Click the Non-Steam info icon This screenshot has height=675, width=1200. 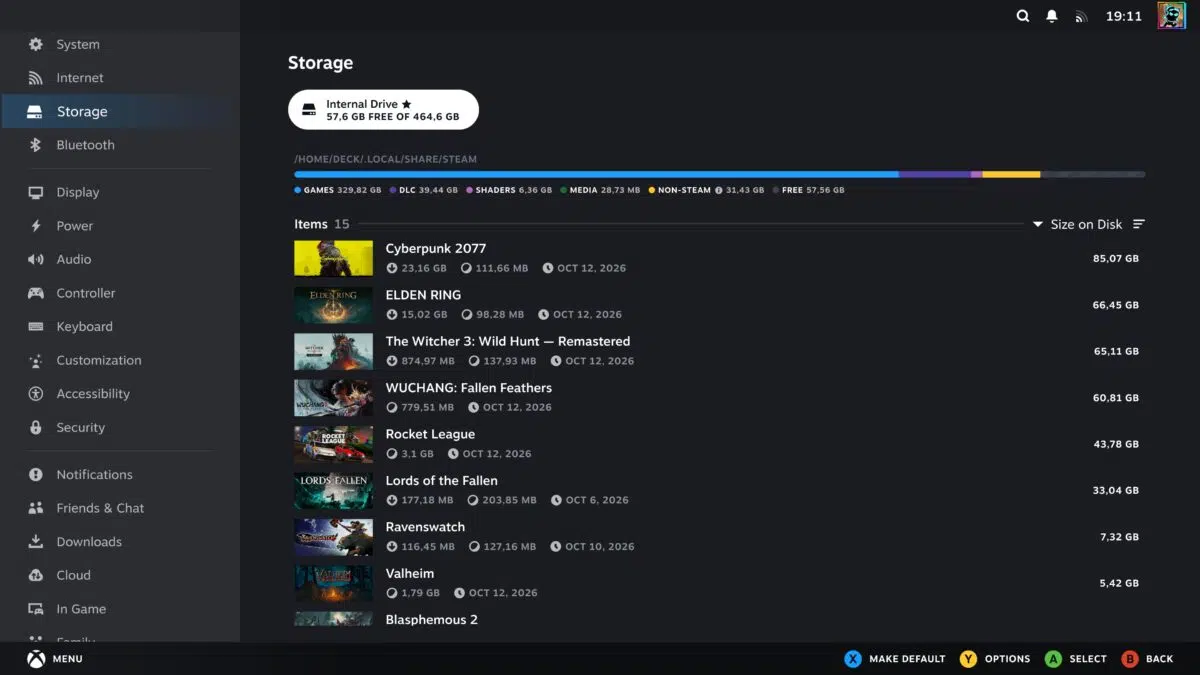[x=719, y=190]
